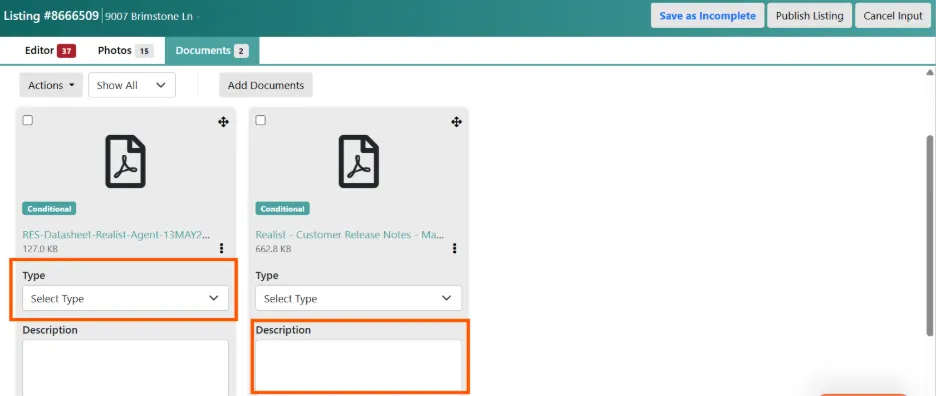Click the 9007 Brimstone Ln address text

coord(149,16)
